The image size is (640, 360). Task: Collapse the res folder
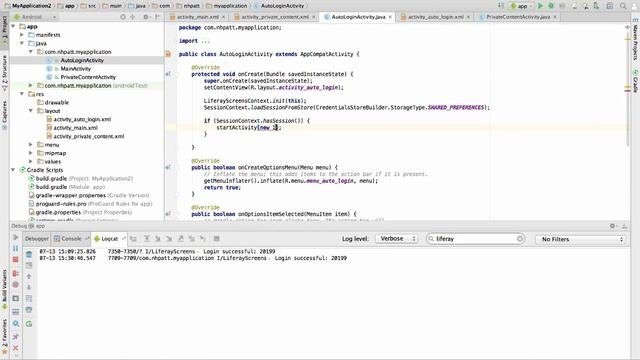(x=22, y=94)
